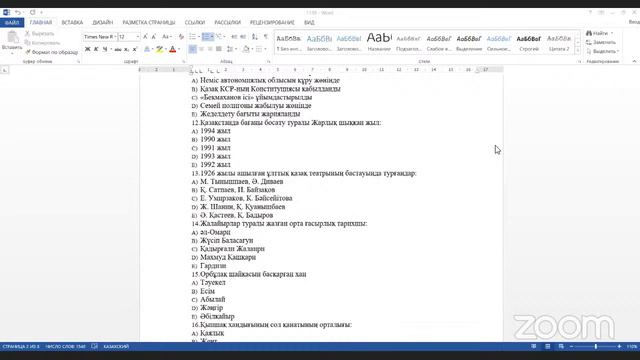Viewport: 640px width, 360px height.
Task: Toggle Align Left paragraph alignment
Action: pyautogui.click(x=193, y=49)
